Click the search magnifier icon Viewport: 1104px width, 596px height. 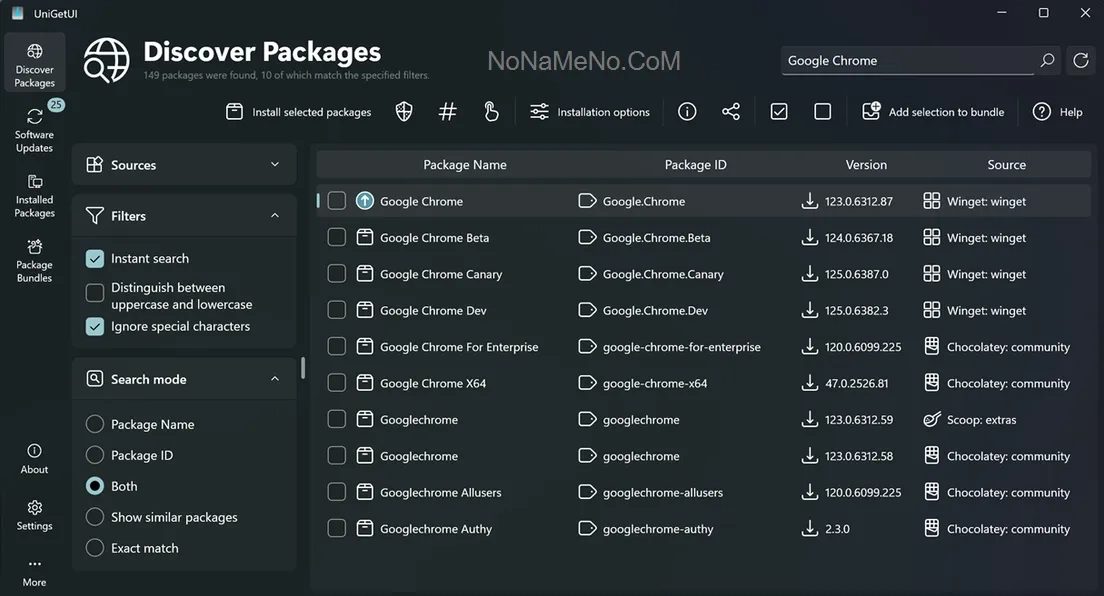click(1047, 61)
